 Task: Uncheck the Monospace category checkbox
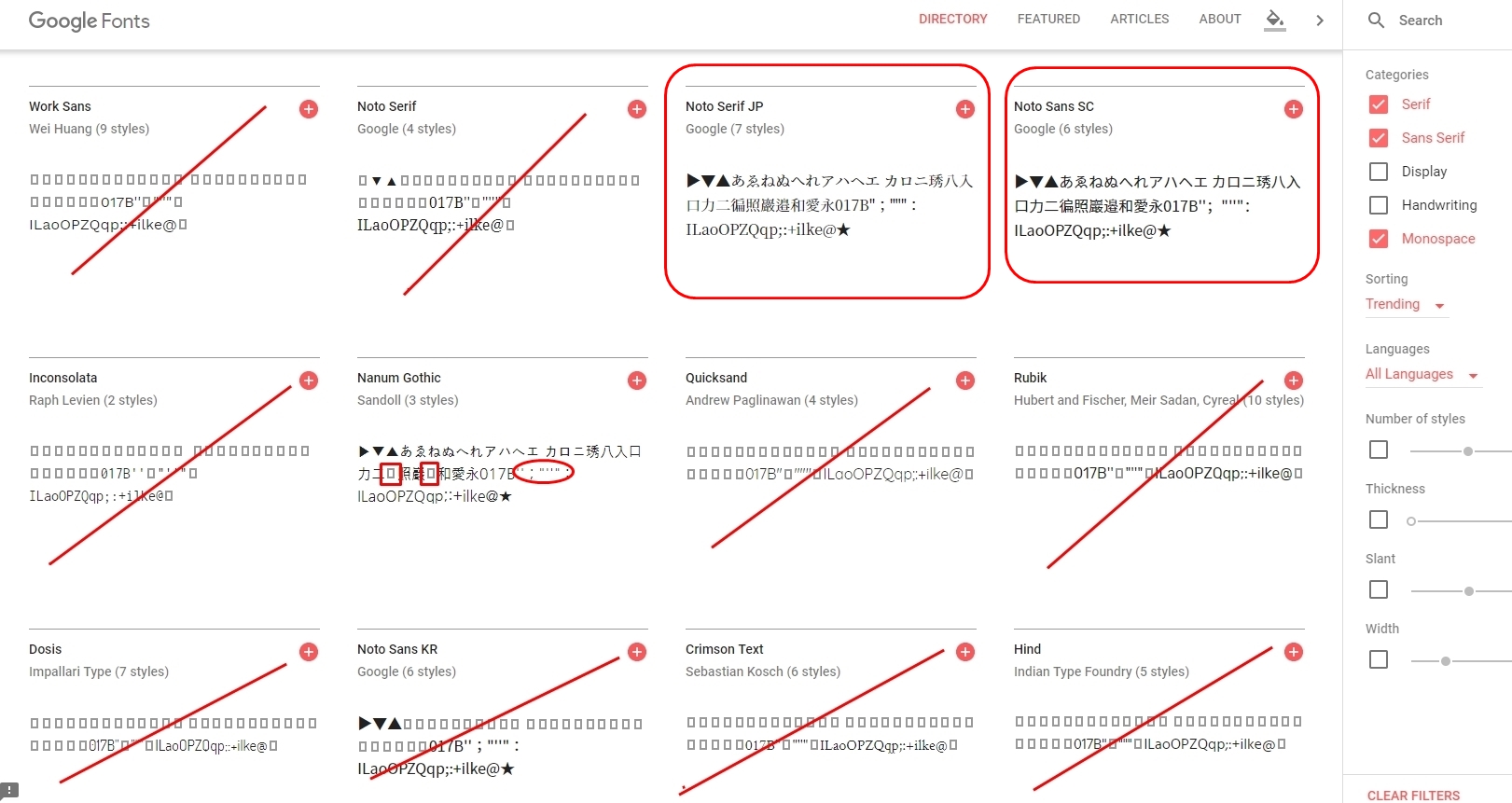(1379, 239)
